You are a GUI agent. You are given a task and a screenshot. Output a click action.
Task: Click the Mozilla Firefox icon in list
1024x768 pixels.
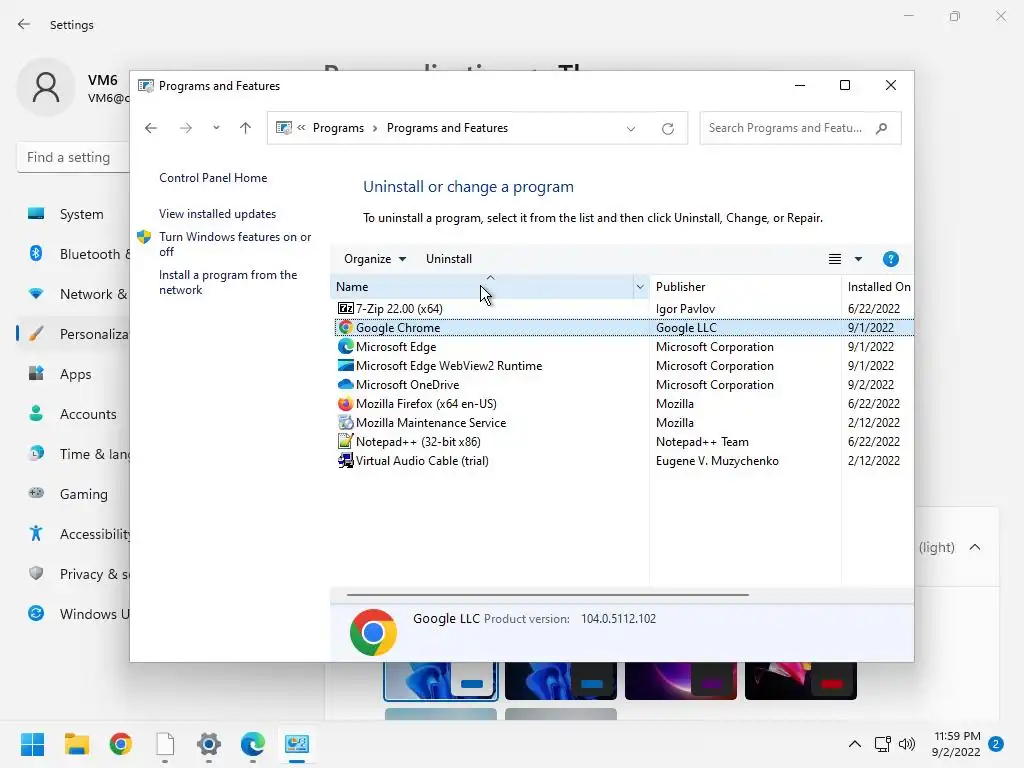point(345,403)
